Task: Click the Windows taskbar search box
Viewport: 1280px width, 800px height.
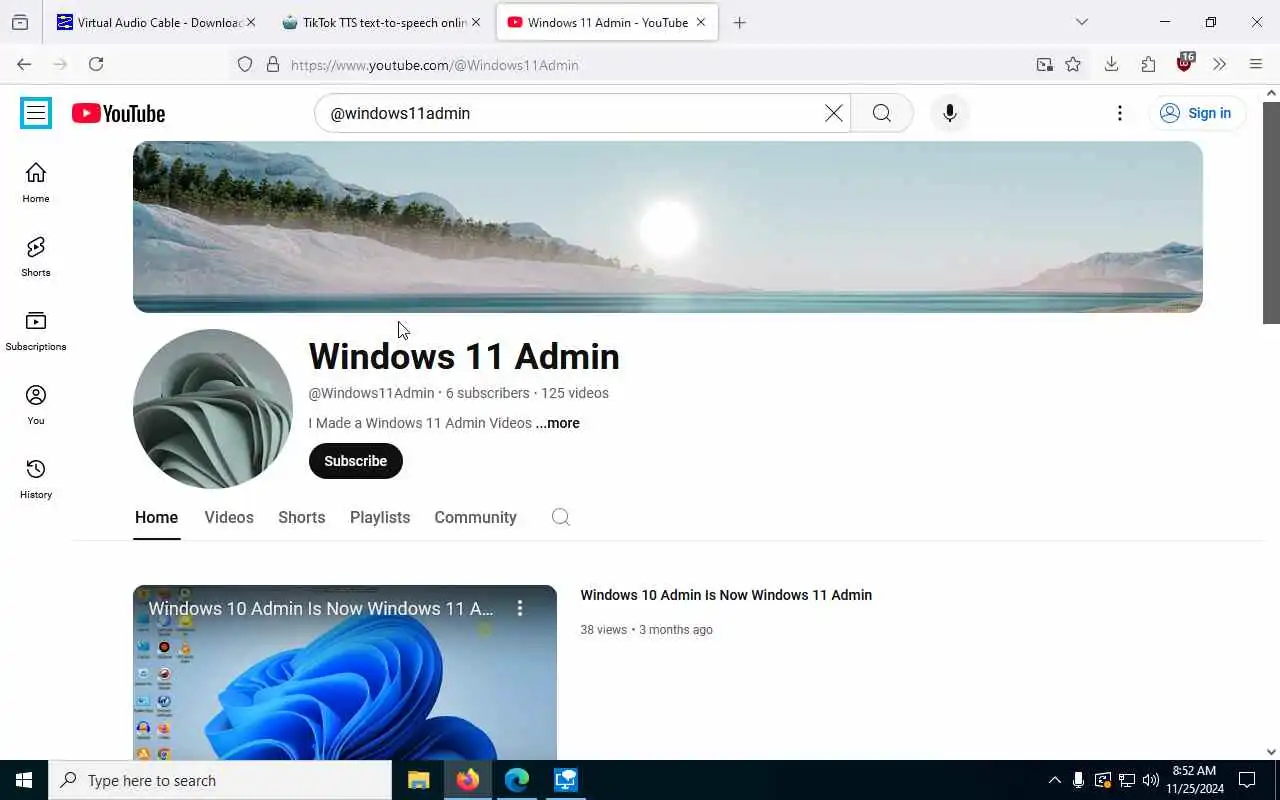Action: click(220, 780)
